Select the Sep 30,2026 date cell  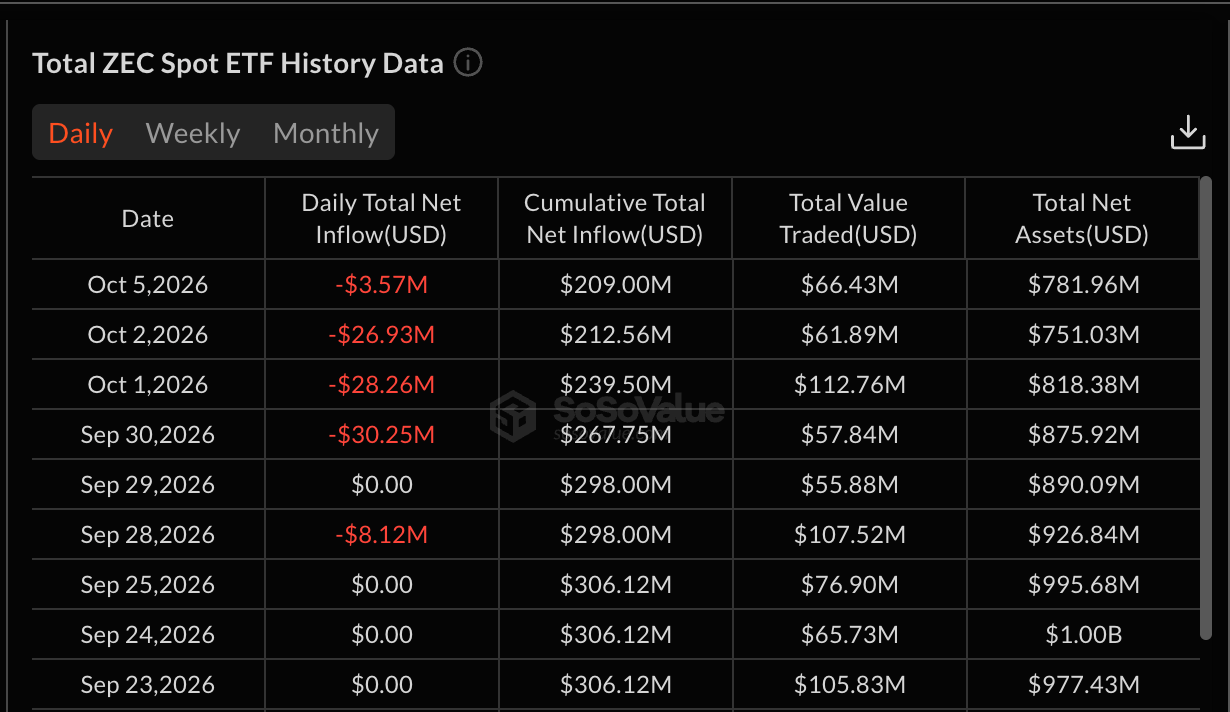pos(148,435)
